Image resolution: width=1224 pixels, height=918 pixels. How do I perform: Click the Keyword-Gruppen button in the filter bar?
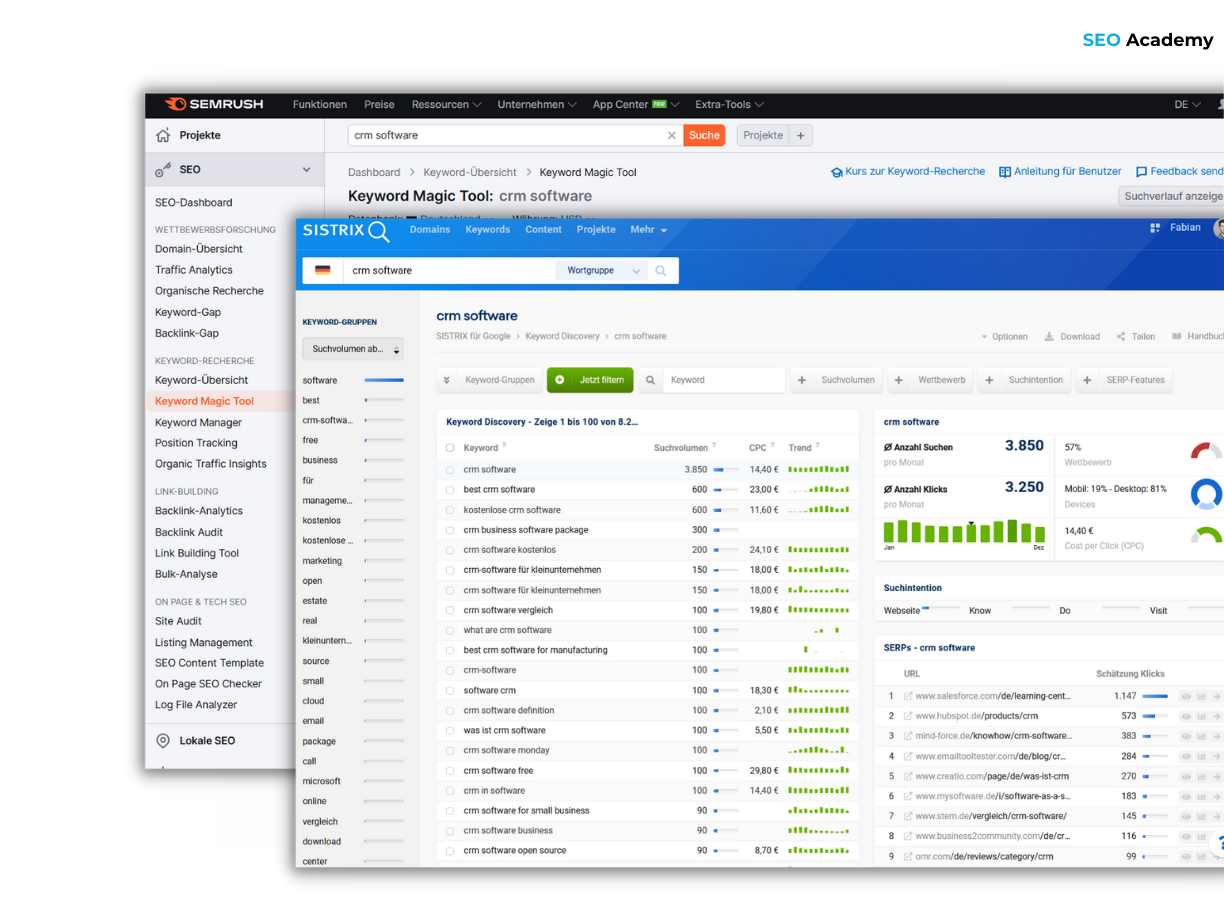pyautogui.click(x=488, y=380)
